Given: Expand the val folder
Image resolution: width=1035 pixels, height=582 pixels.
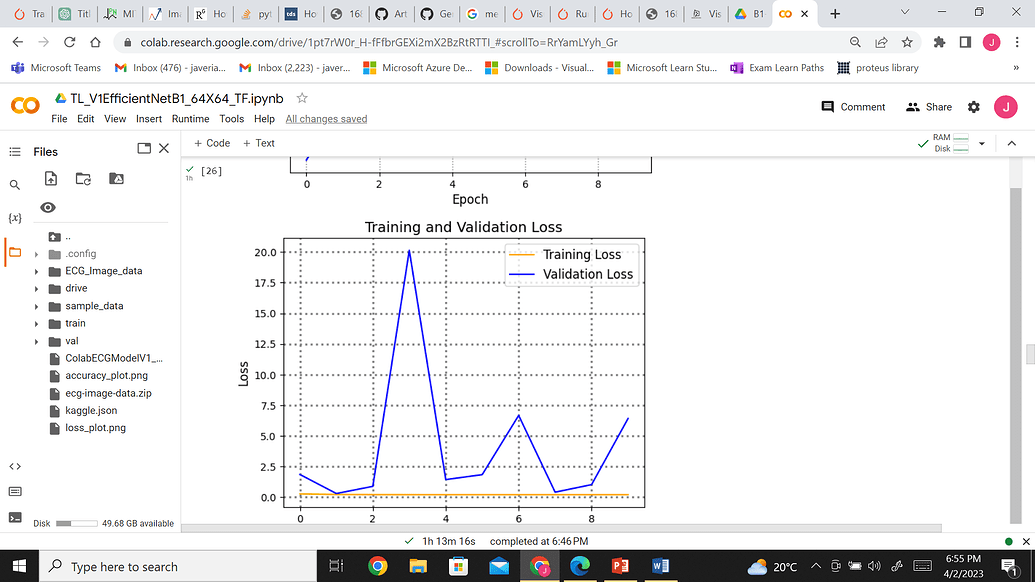Looking at the screenshot, I should click(x=36, y=341).
